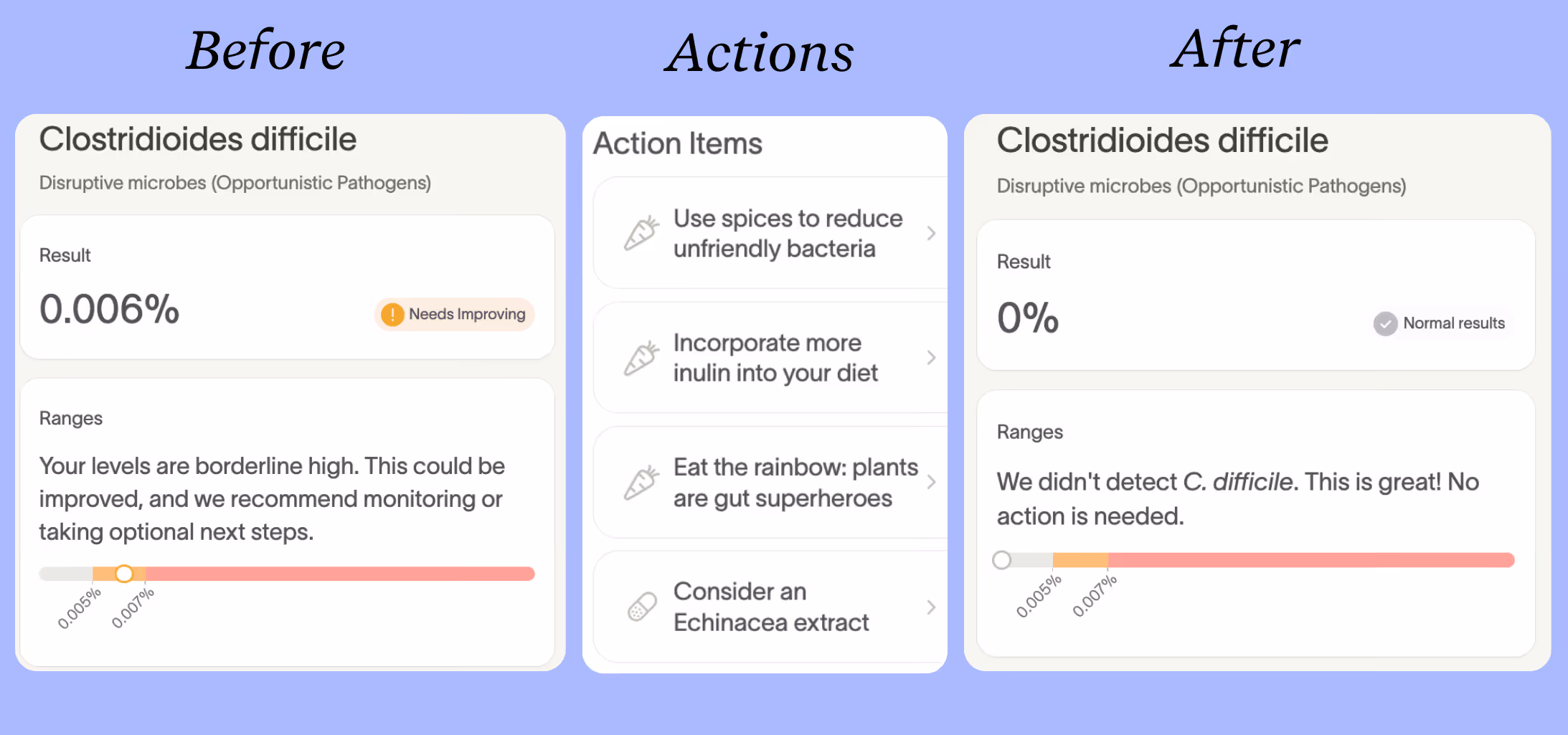1568x735 pixels.
Task: Open the Echinacea extract item chevron
Action: 931,607
